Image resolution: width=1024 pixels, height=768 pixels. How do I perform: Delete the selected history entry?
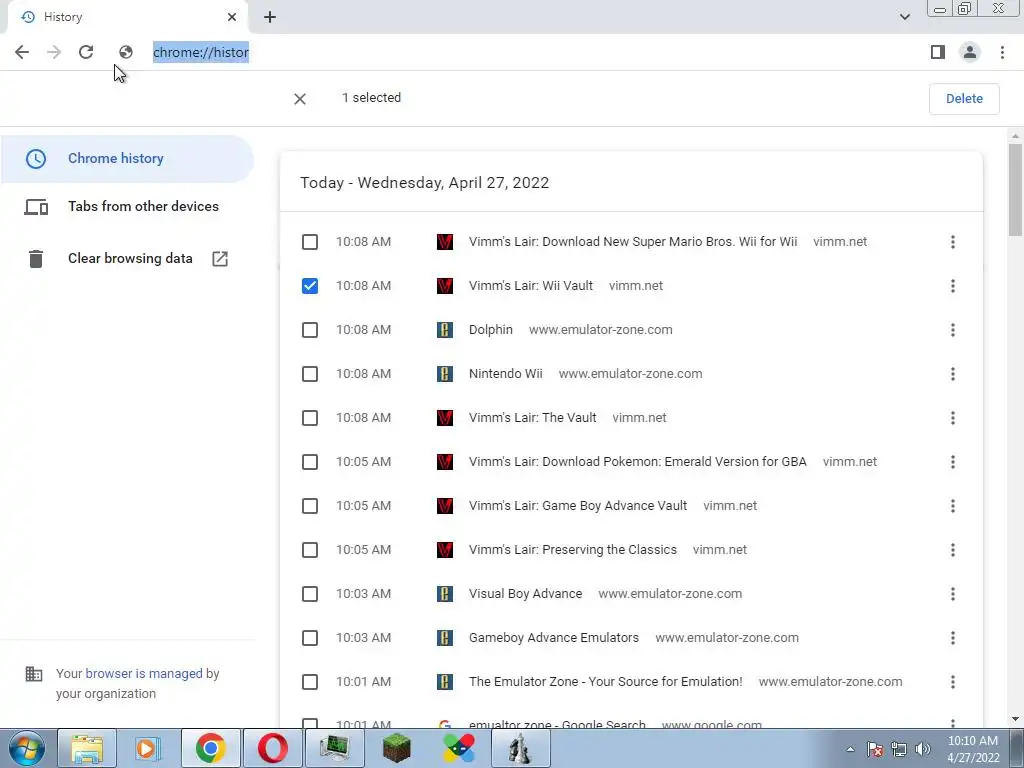(964, 99)
